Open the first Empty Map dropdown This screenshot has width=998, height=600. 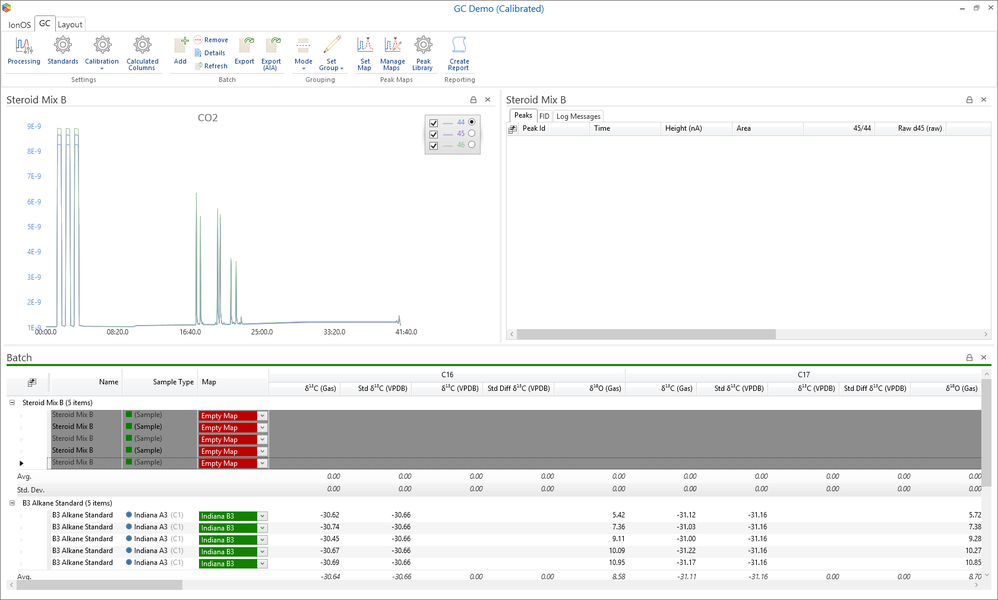[x=262, y=415]
